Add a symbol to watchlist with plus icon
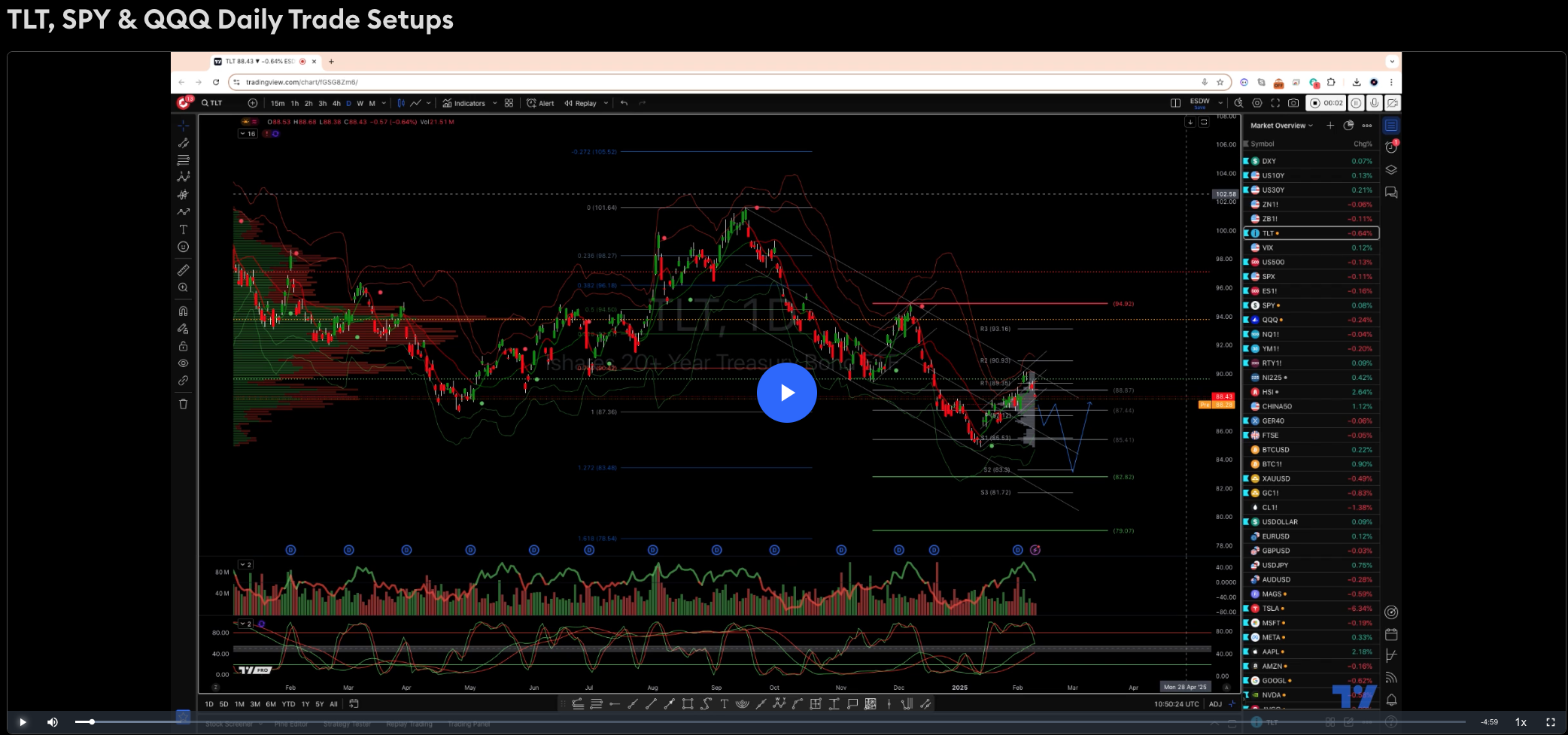Screen dimensions: 1568x735 pyautogui.click(x=1330, y=126)
